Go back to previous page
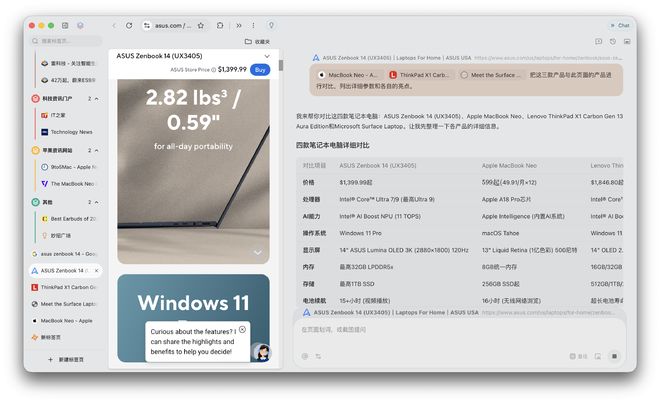Viewport: 660px width, 403px height. (114, 25)
